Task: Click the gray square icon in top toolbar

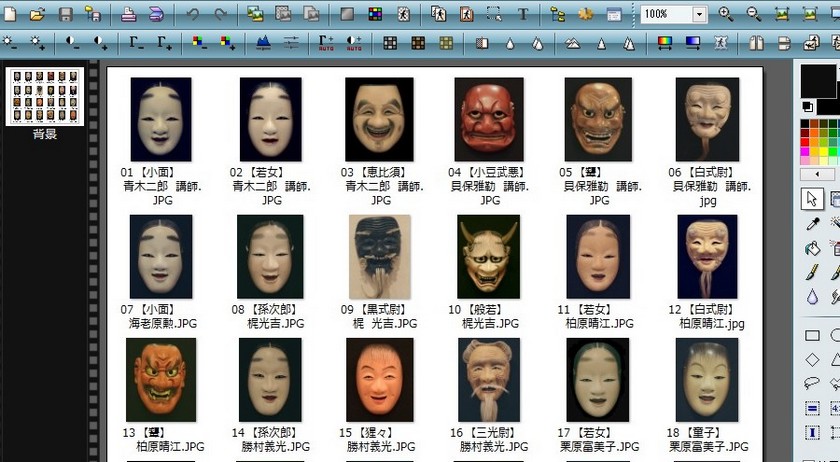Action: click(x=347, y=14)
